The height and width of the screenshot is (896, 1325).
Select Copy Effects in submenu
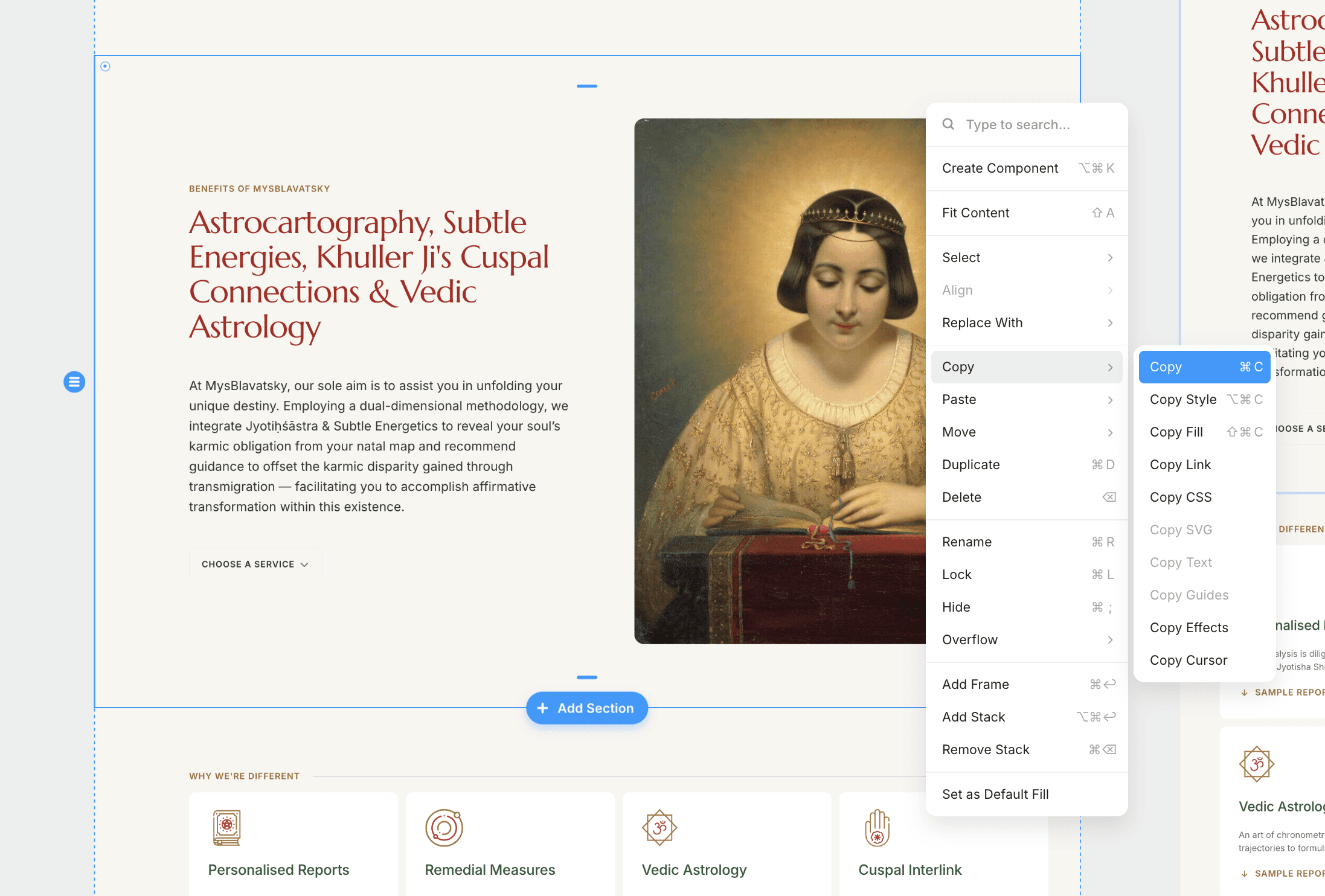point(1205,628)
